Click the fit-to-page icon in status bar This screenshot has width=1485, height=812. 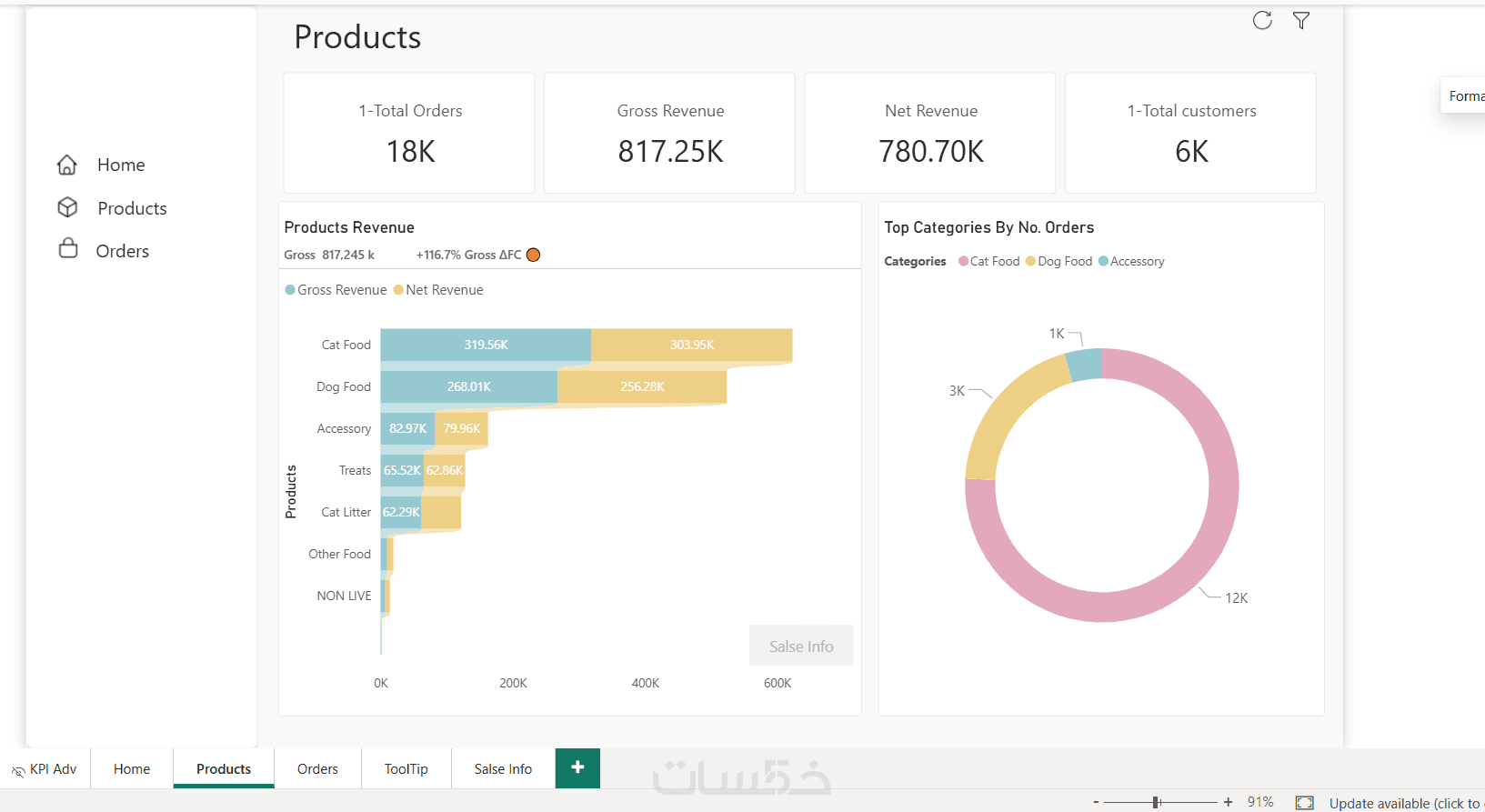click(1304, 802)
